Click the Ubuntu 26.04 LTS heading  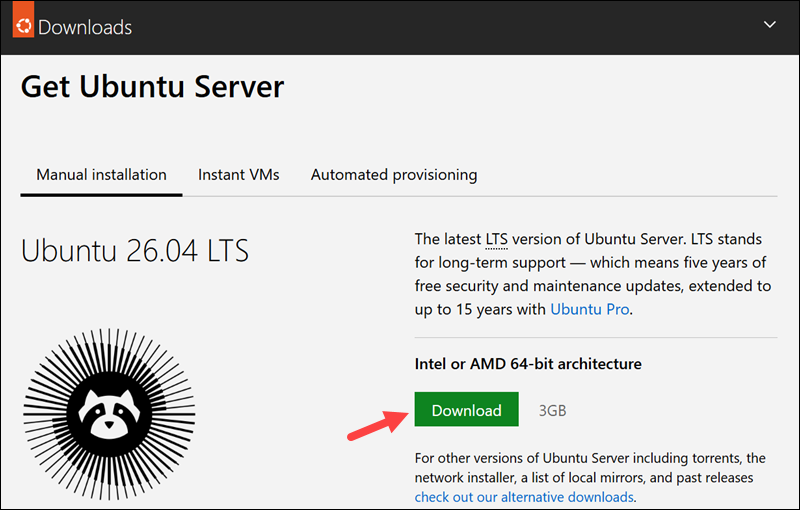tap(135, 251)
